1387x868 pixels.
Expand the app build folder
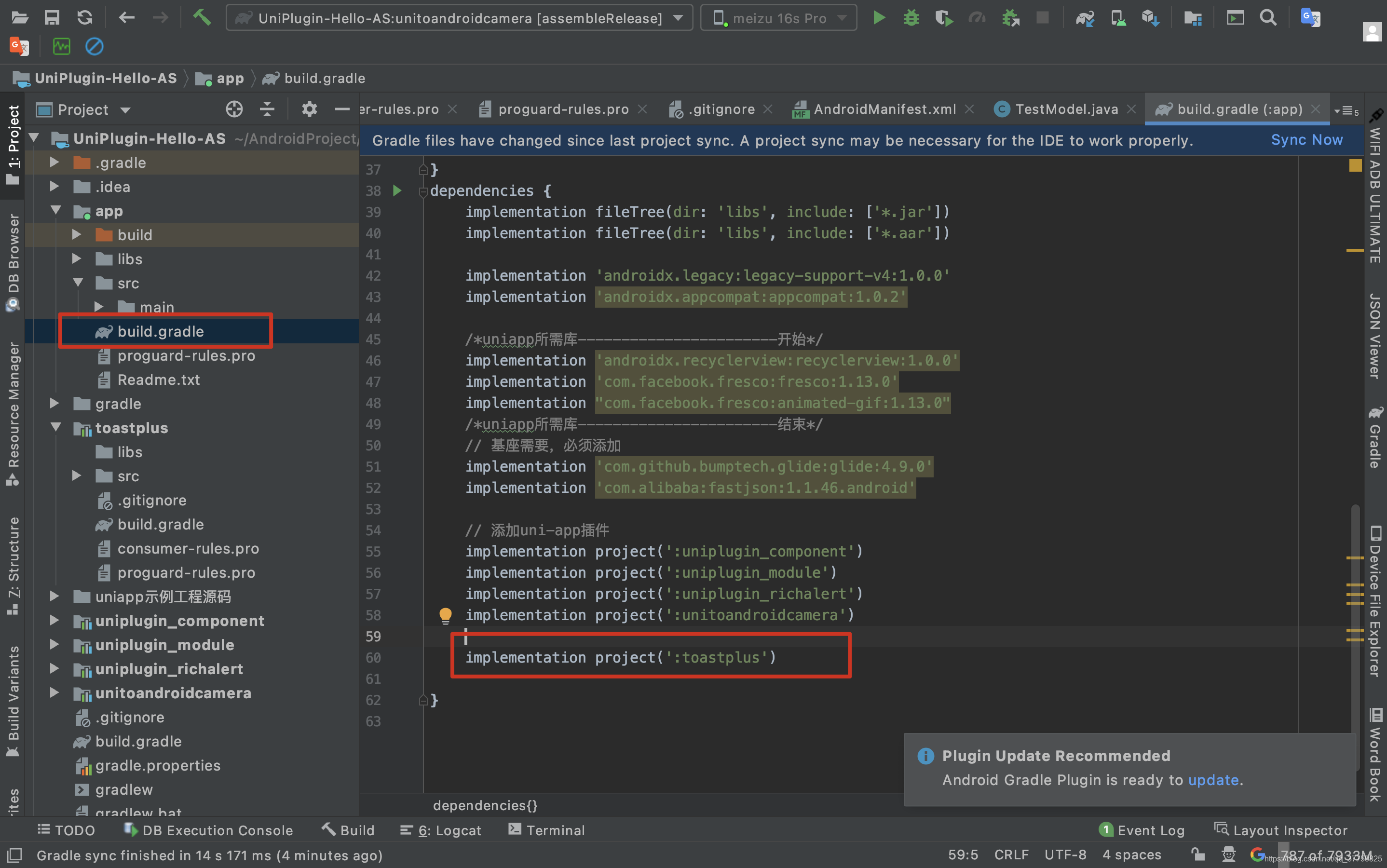[77, 235]
